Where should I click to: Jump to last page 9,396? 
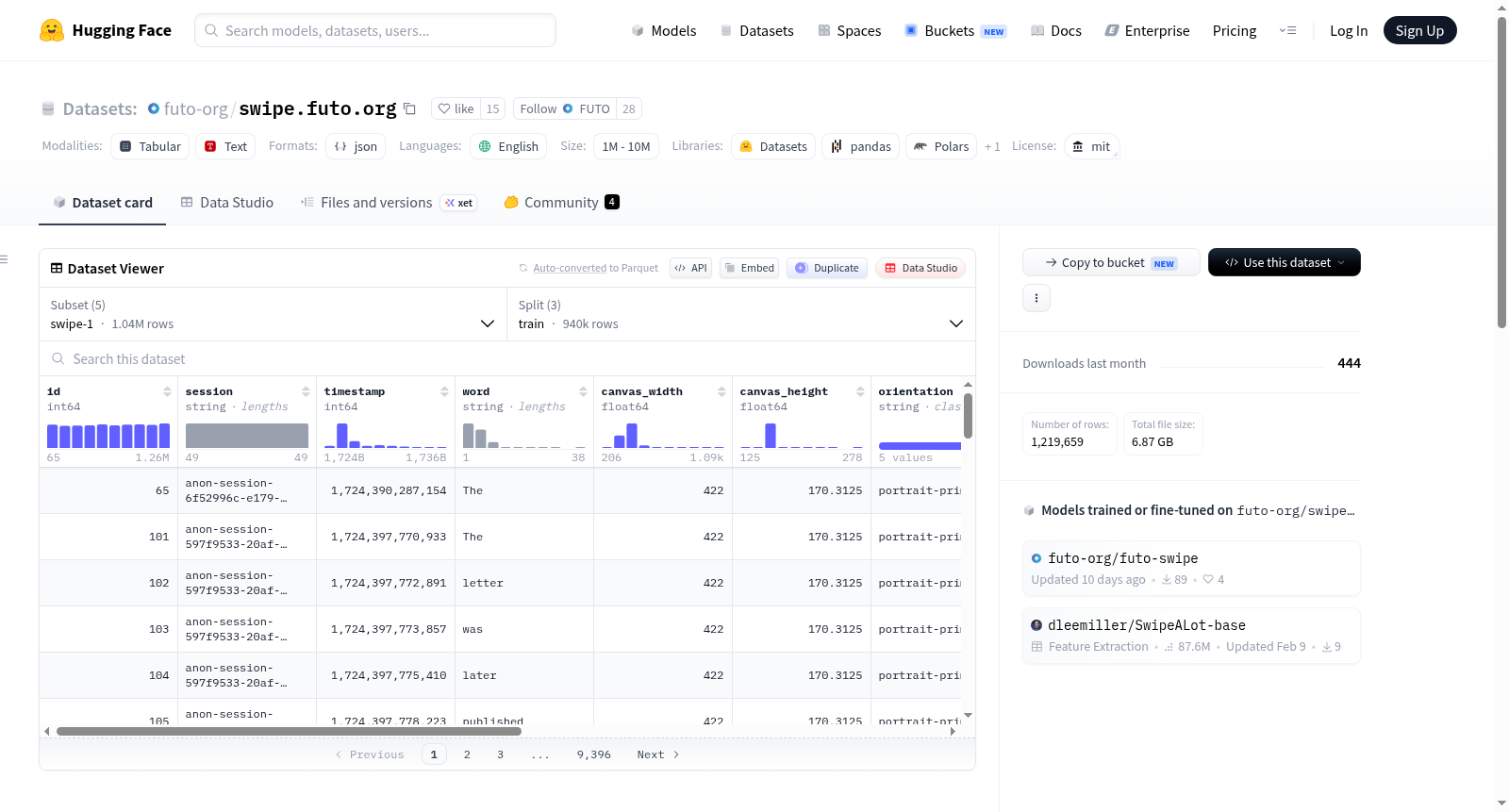pos(594,754)
